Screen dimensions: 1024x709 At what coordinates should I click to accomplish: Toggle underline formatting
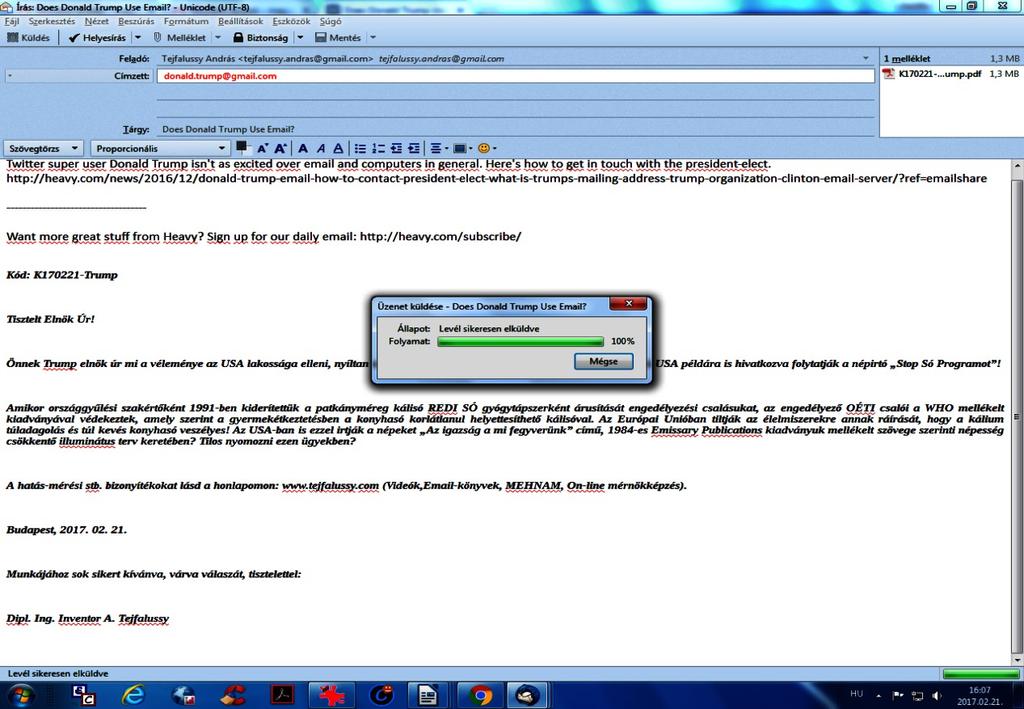click(x=338, y=149)
